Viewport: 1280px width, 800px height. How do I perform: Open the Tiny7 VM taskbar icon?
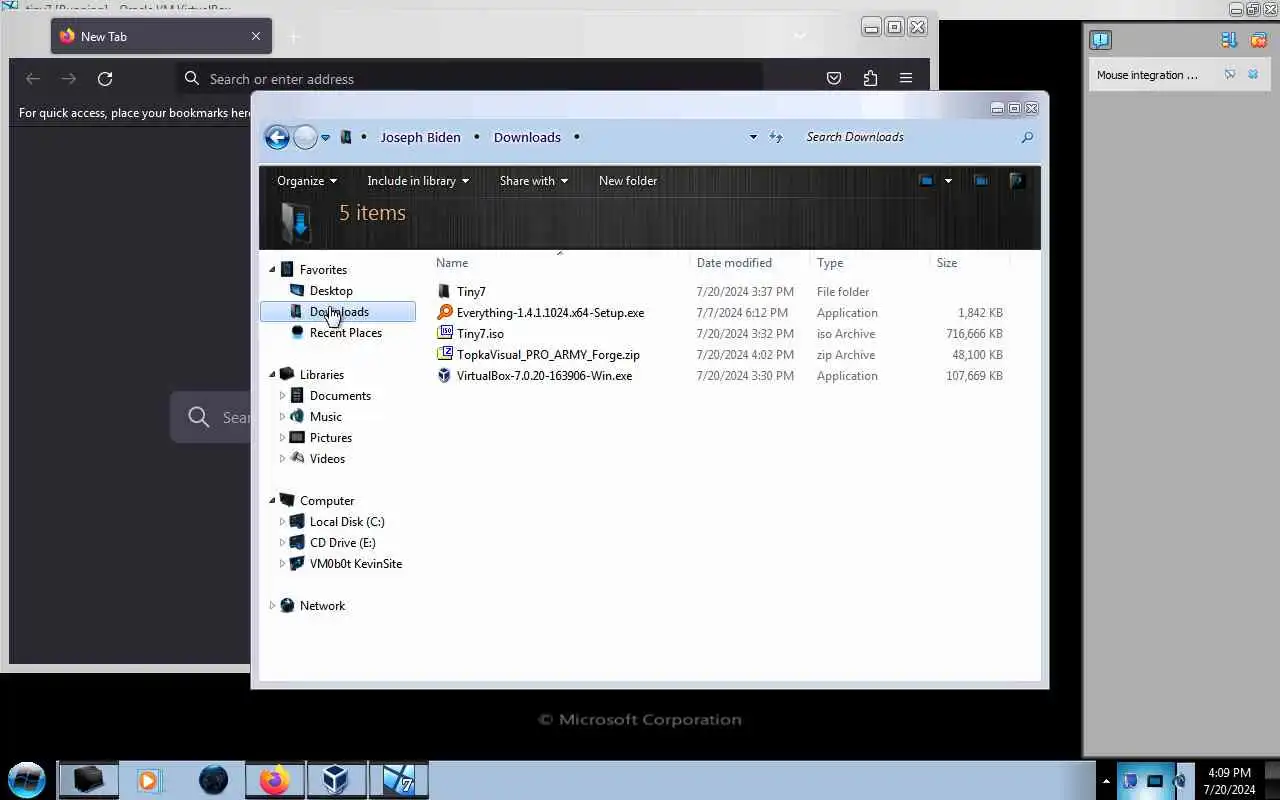(398, 780)
